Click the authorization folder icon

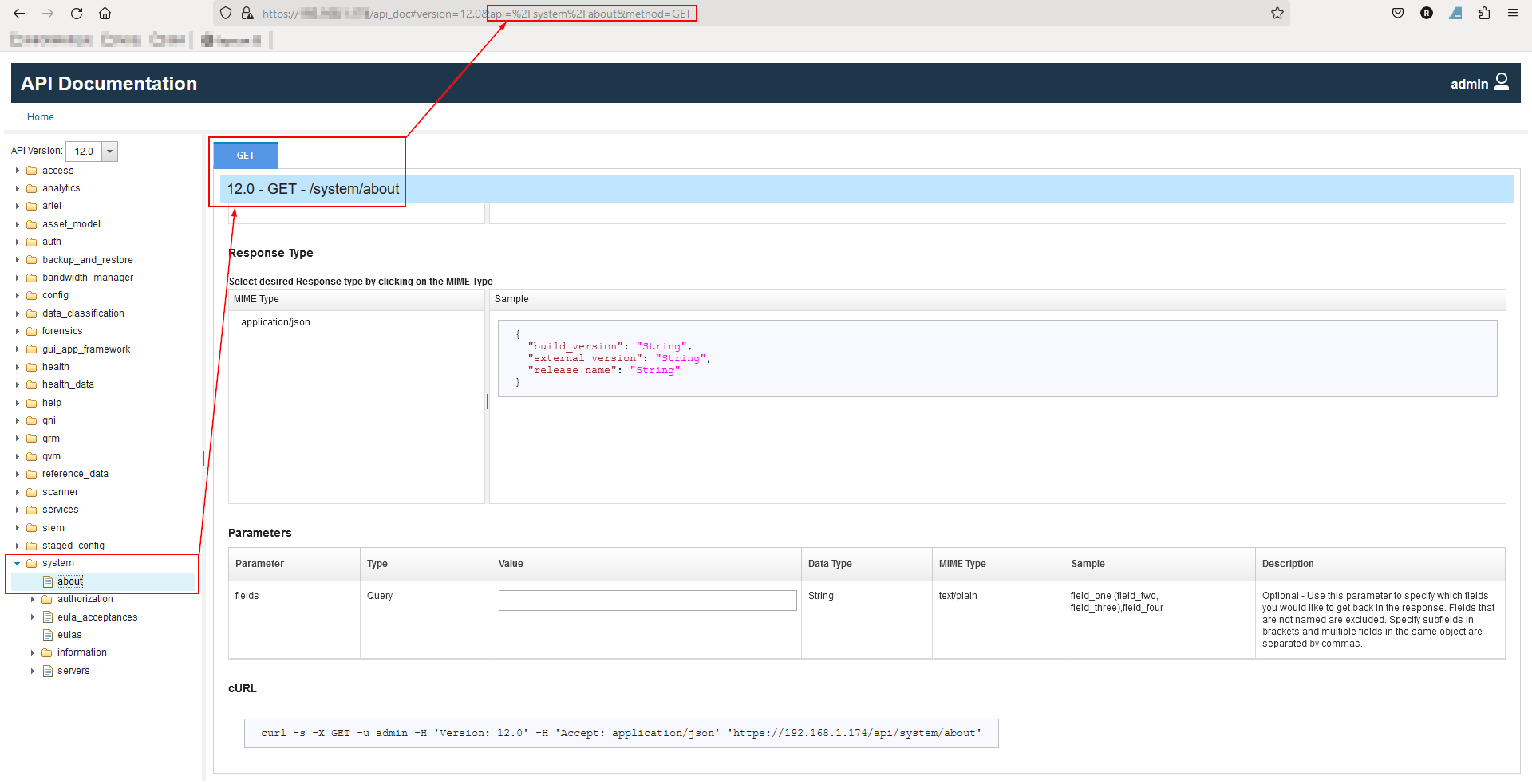tap(47, 599)
